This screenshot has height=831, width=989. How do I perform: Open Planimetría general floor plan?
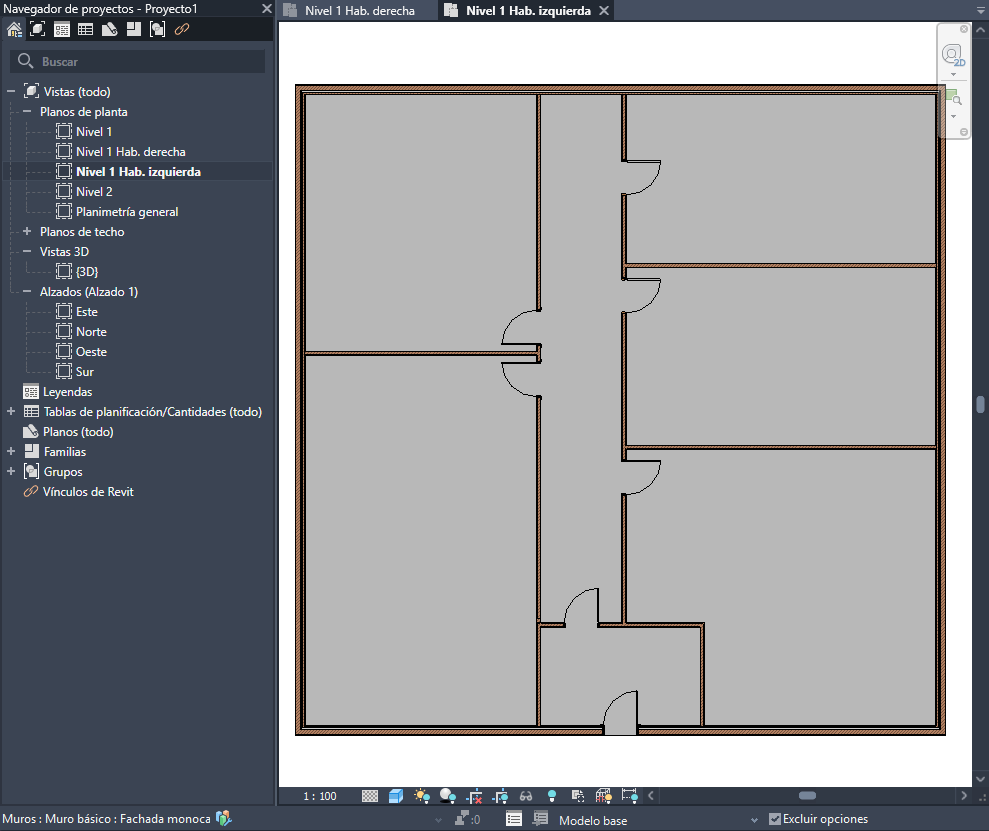tap(126, 212)
